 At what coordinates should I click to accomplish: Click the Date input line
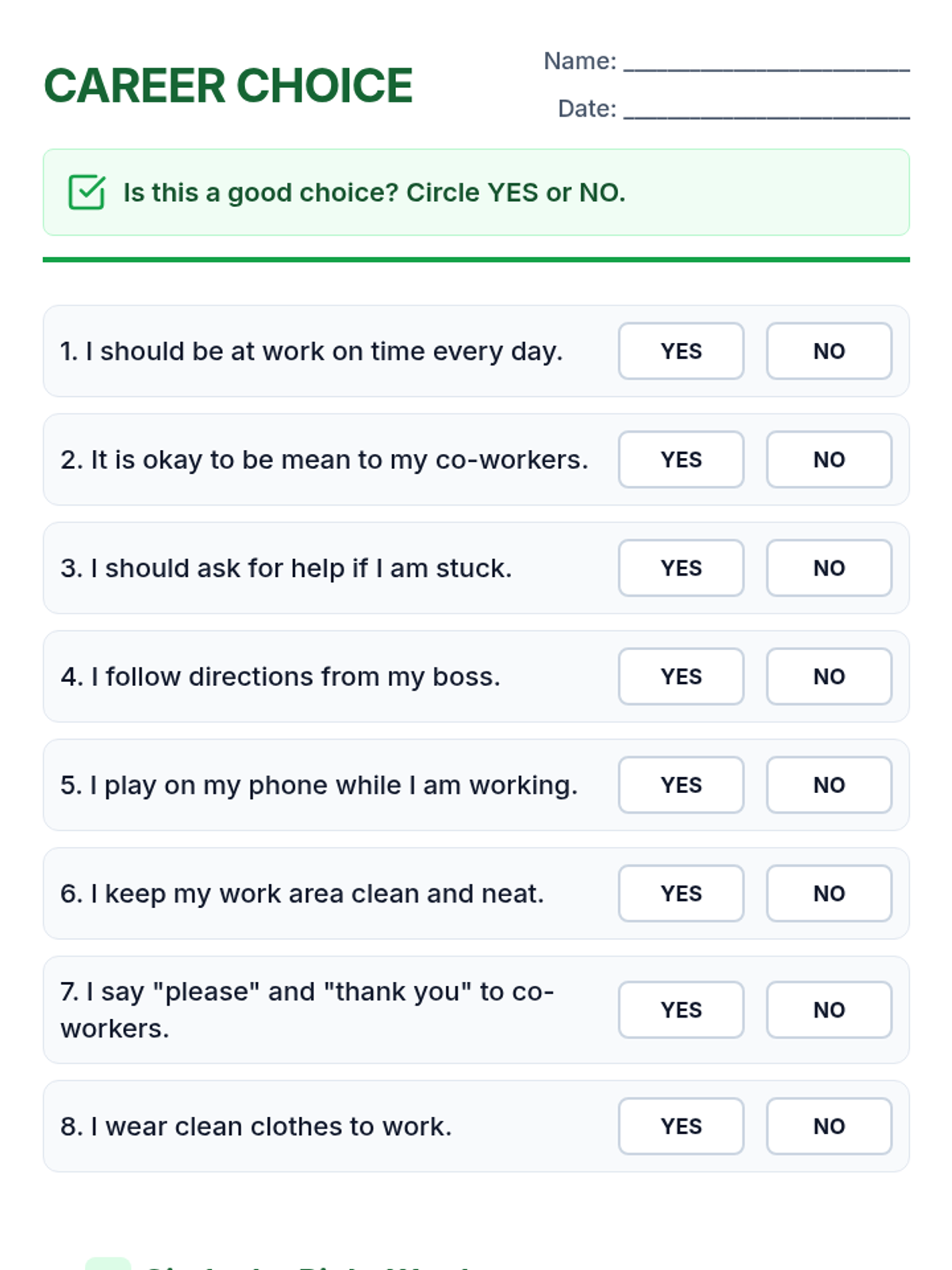[766, 110]
